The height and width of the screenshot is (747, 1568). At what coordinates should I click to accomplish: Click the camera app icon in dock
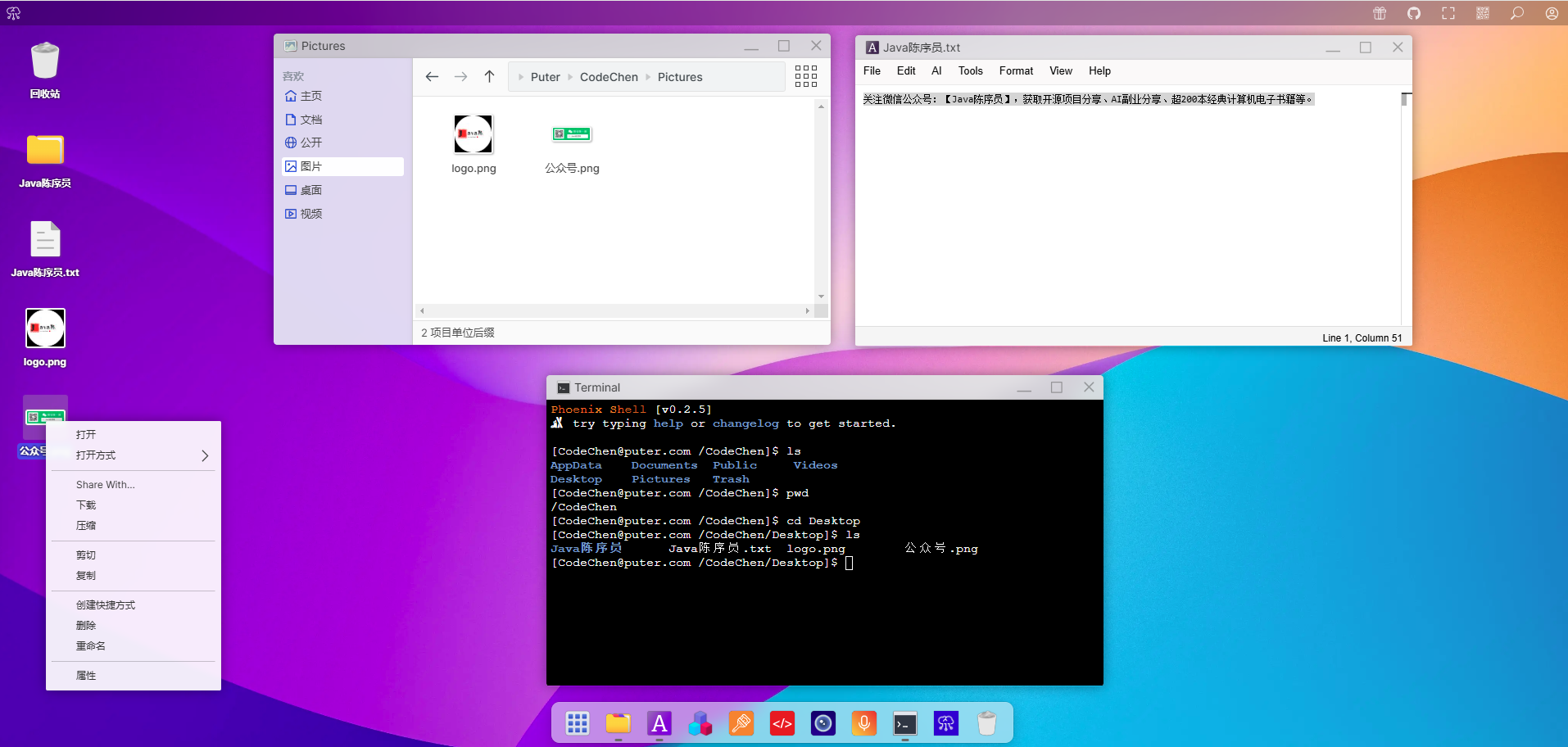click(x=823, y=723)
